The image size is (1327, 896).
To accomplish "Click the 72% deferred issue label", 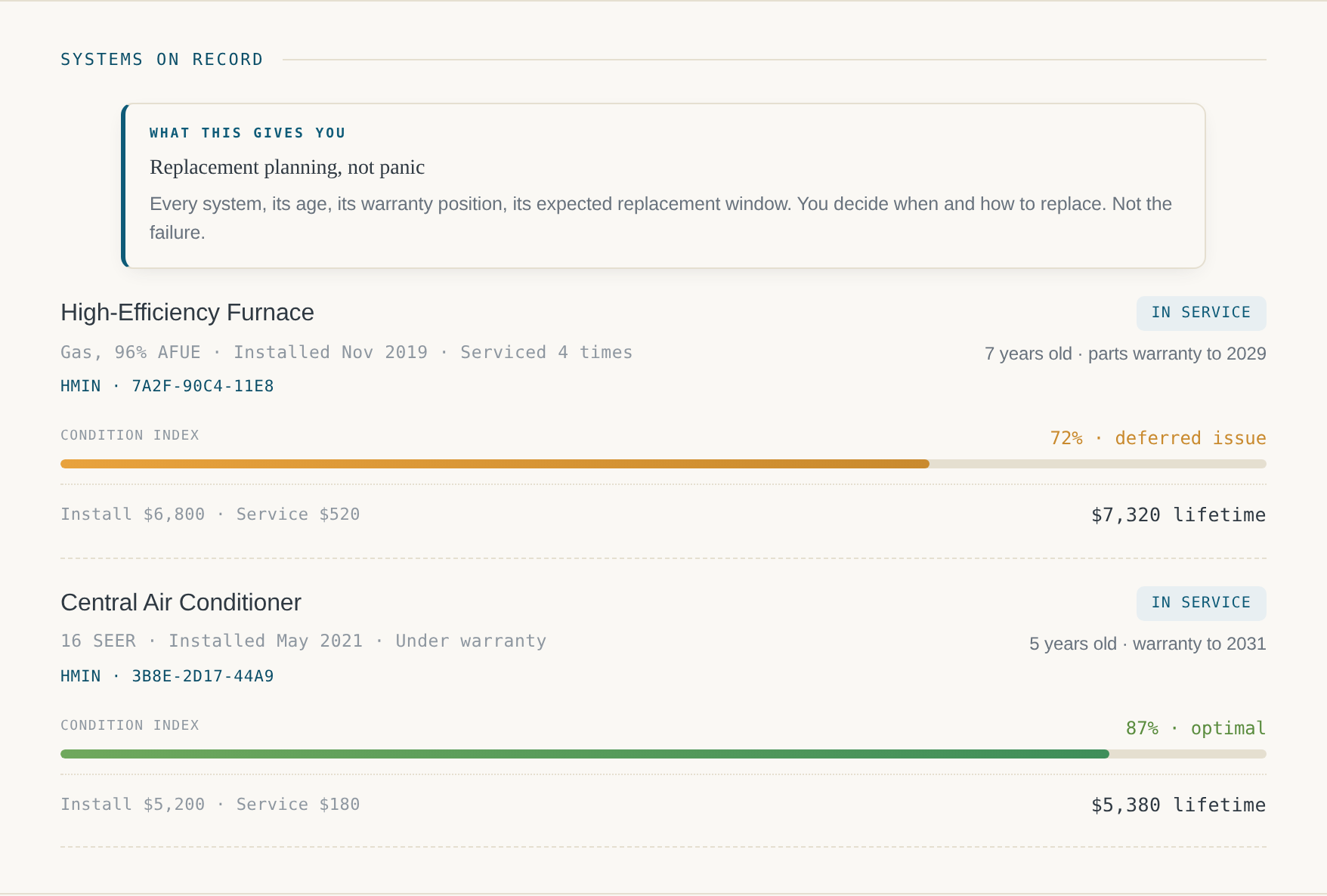I will pos(1158,438).
